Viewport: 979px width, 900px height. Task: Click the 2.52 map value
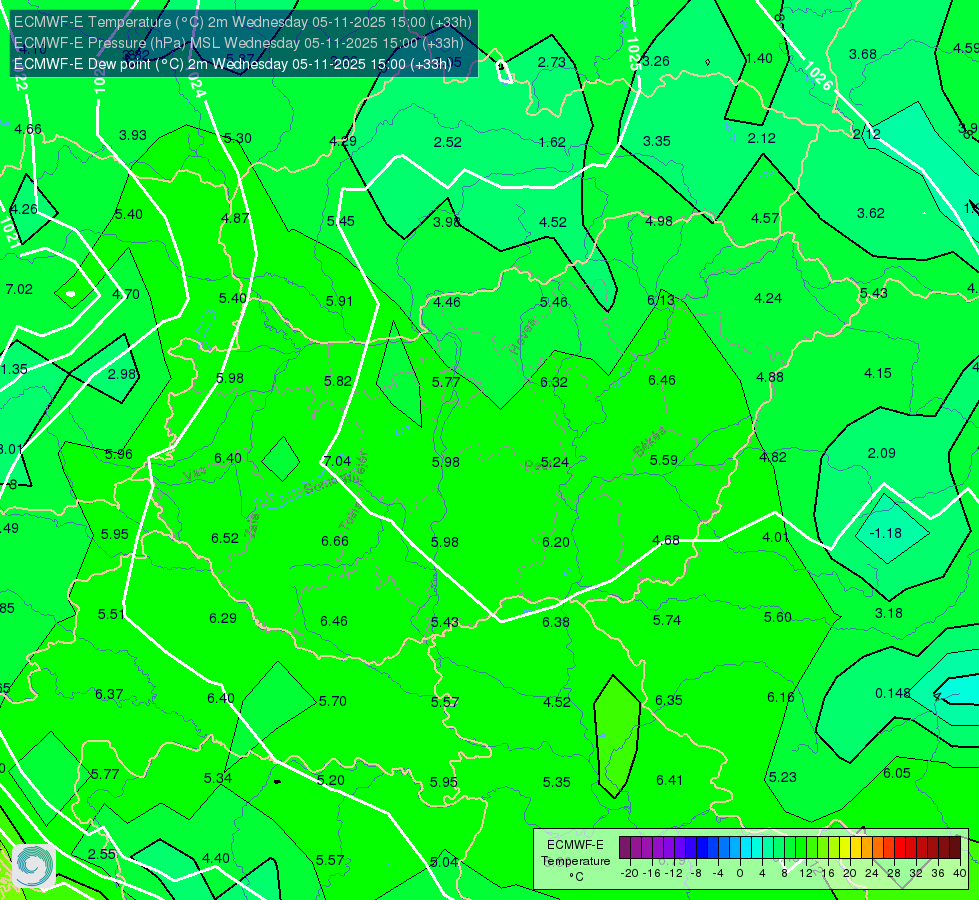click(448, 142)
